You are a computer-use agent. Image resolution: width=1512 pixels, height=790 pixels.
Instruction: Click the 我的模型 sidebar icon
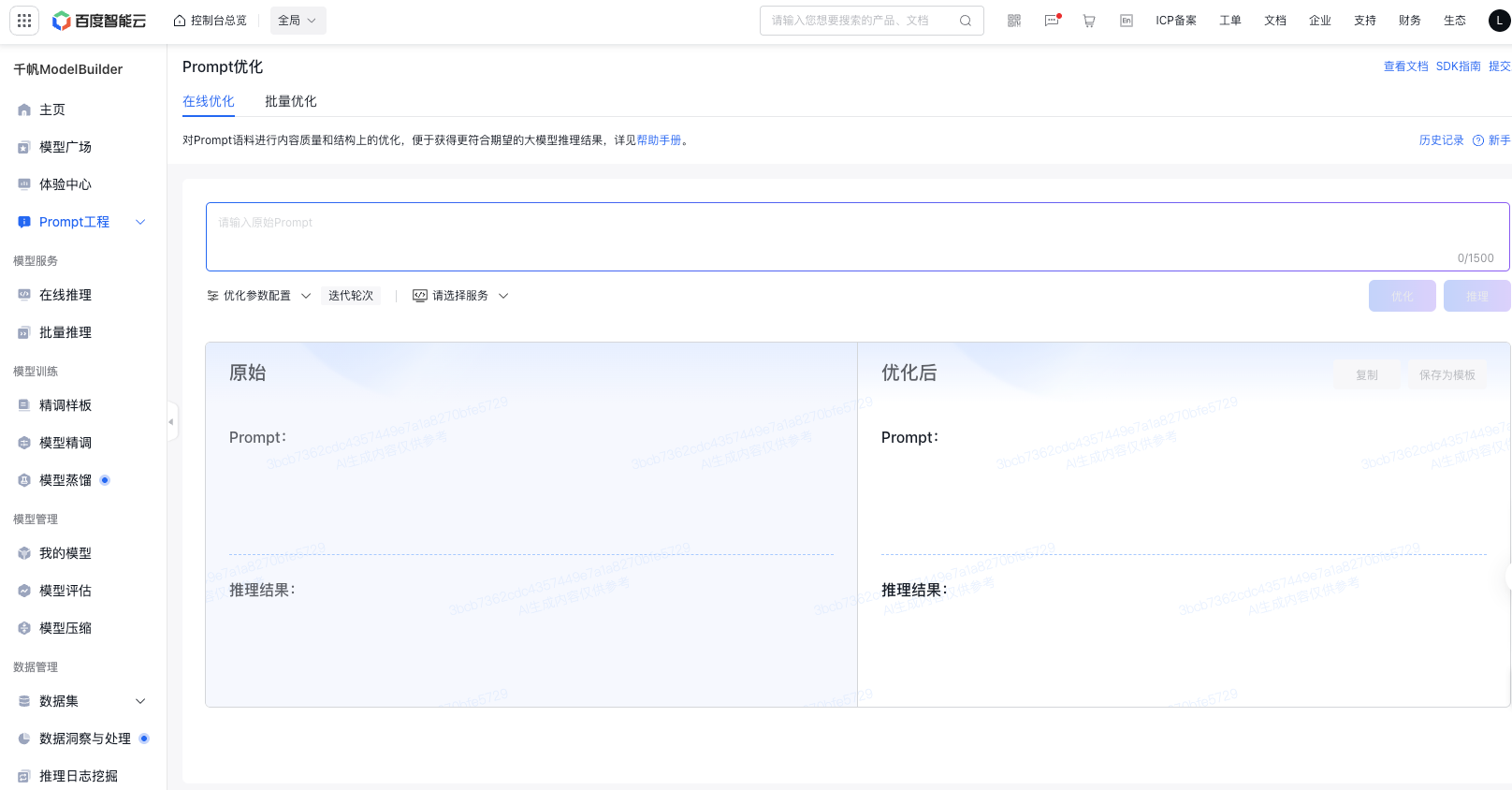(x=24, y=553)
